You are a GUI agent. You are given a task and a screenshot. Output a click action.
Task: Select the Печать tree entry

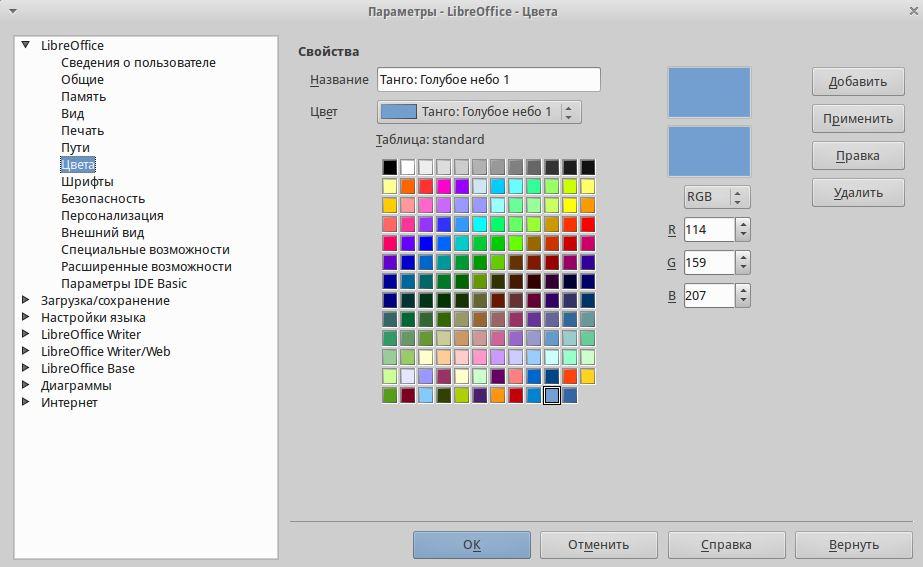tap(82, 131)
